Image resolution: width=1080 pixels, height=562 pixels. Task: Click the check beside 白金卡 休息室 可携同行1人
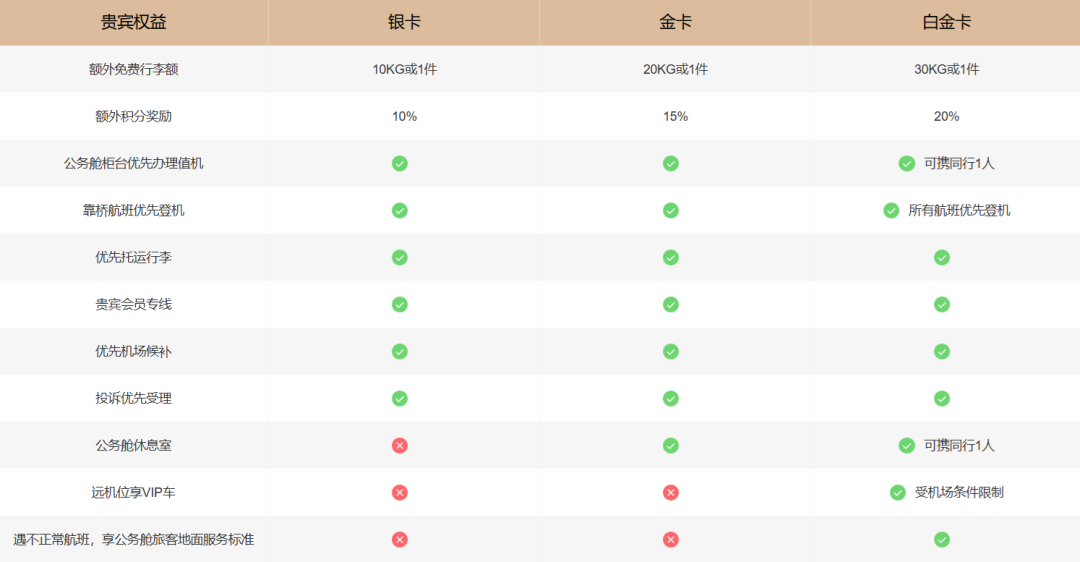906,446
